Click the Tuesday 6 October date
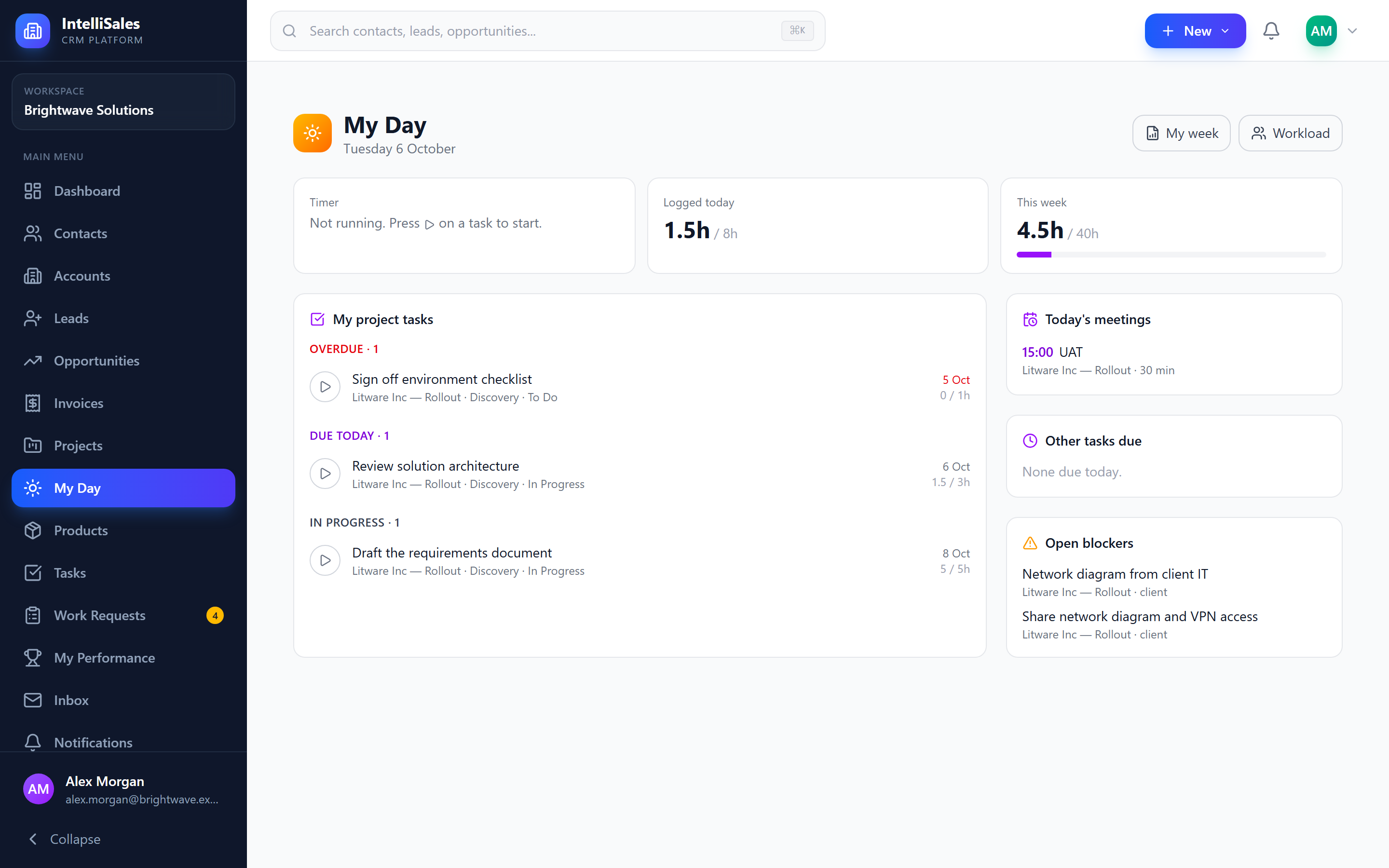 pos(399,149)
